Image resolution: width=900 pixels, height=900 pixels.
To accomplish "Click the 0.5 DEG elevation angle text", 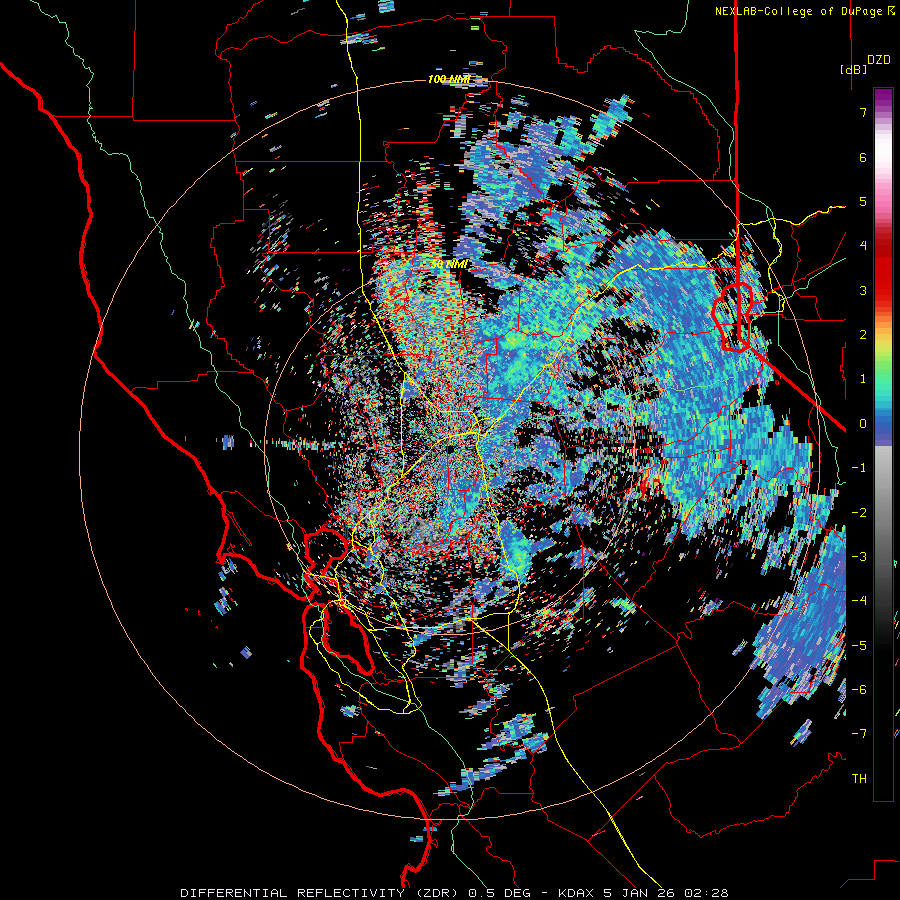I will (x=497, y=893).
